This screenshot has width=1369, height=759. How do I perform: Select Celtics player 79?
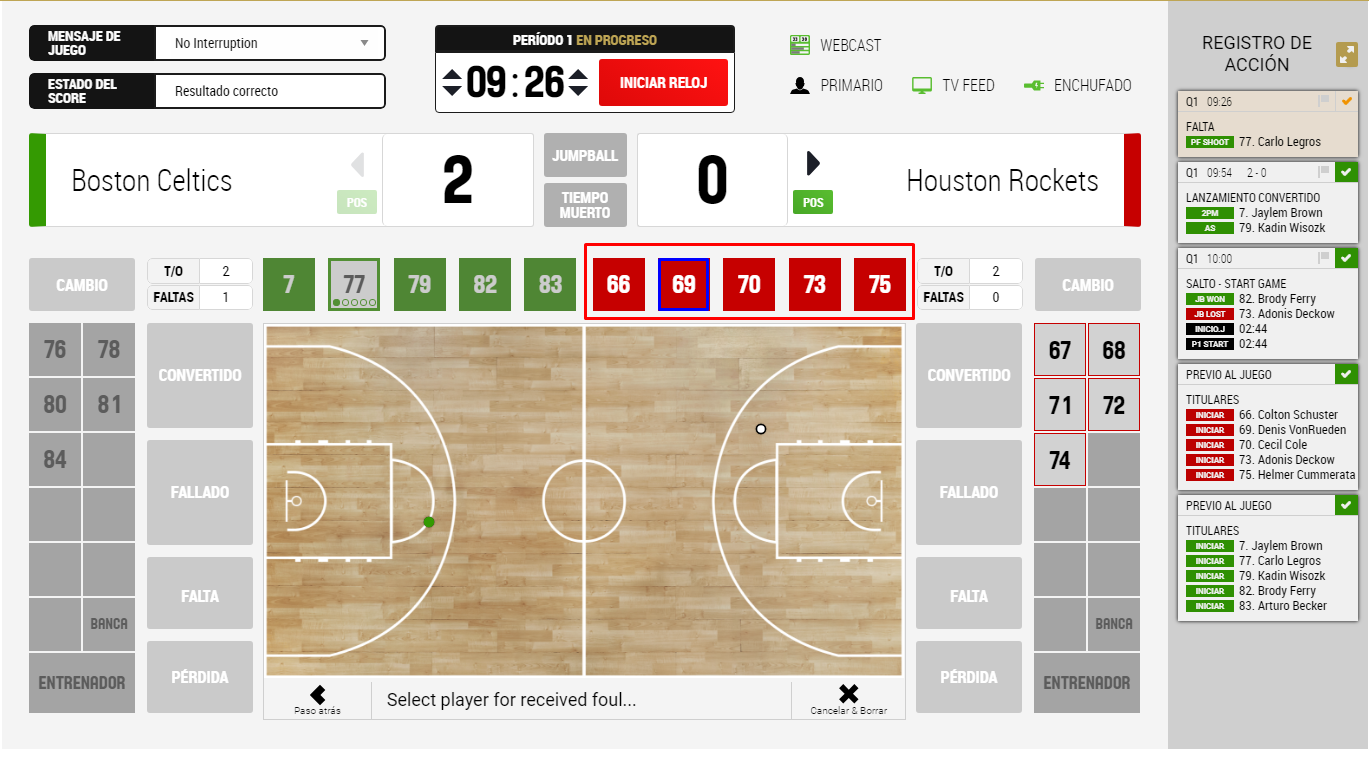point(420,285)
